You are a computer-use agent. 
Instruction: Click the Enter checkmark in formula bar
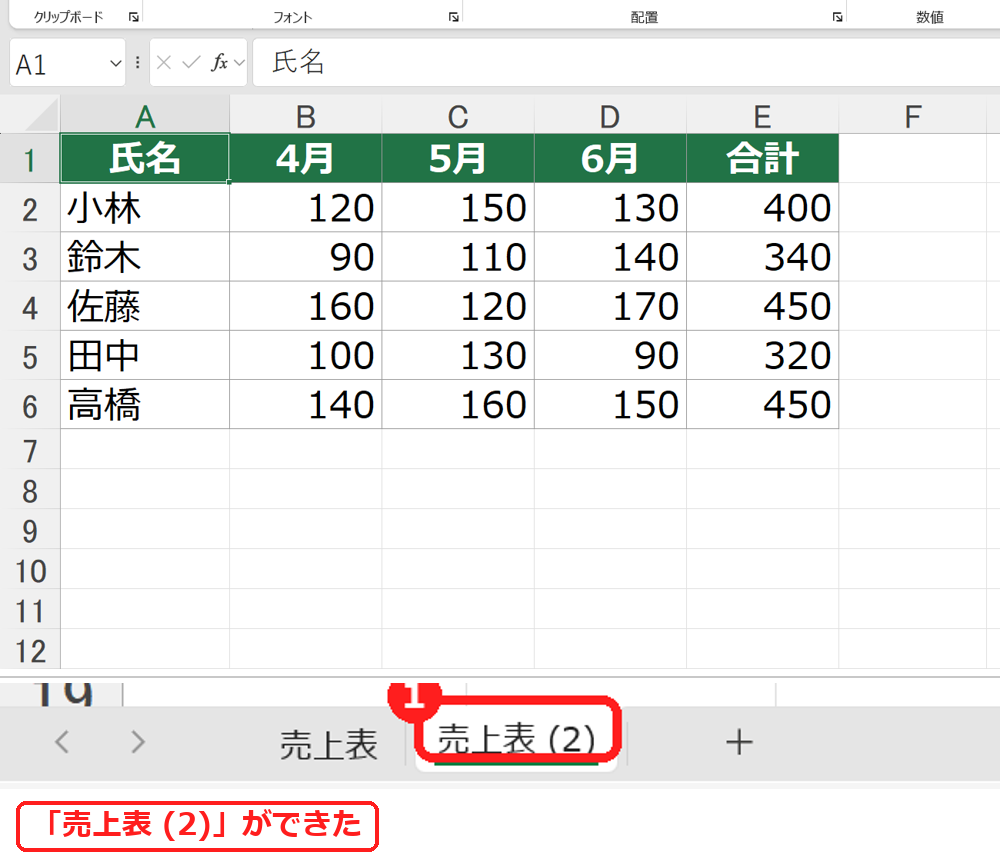click(x=191, y=62)
